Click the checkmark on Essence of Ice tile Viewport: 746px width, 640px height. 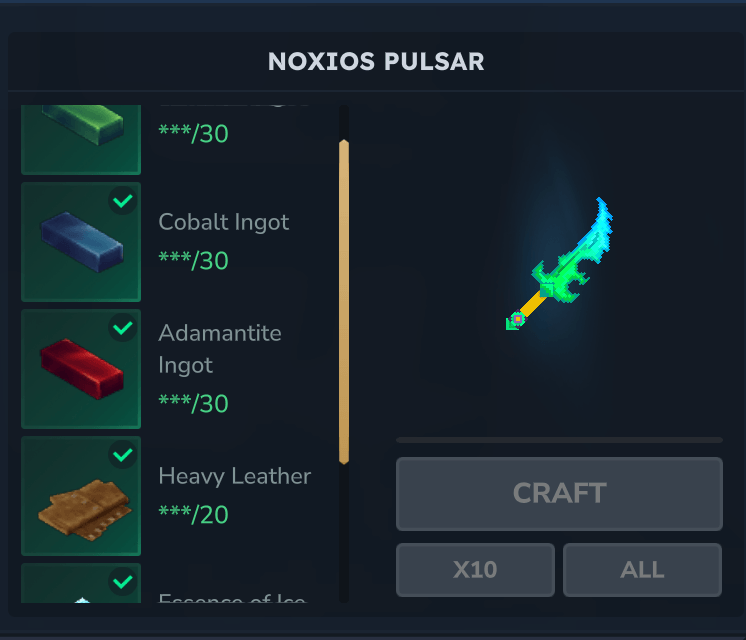point(123,581)
